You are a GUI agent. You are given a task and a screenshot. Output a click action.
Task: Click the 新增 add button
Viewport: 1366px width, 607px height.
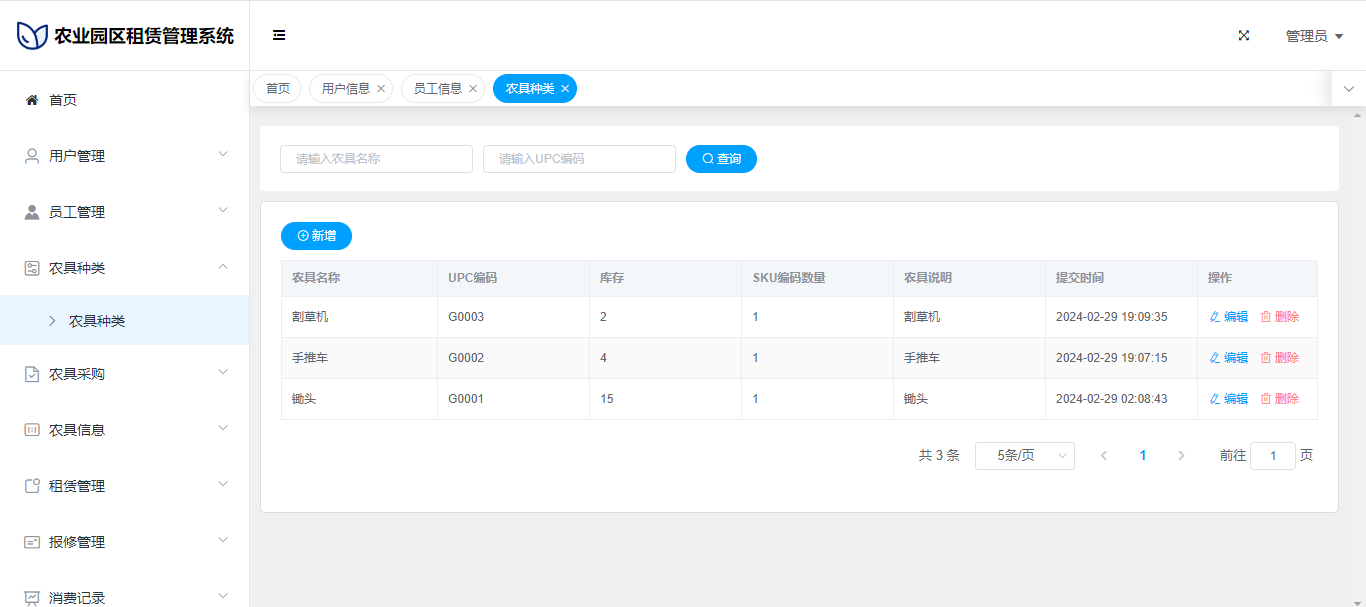tap(316, 236)
